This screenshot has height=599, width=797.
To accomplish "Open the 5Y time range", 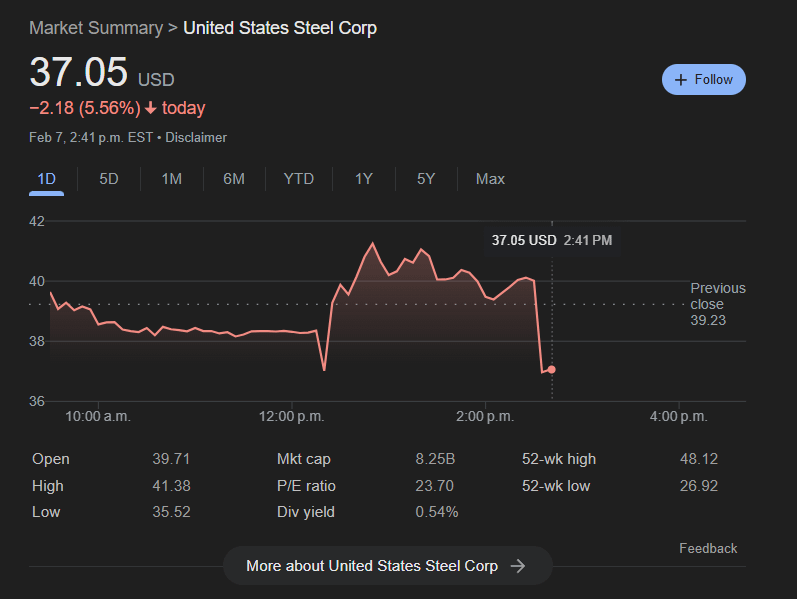I will [x=426, y=179].
